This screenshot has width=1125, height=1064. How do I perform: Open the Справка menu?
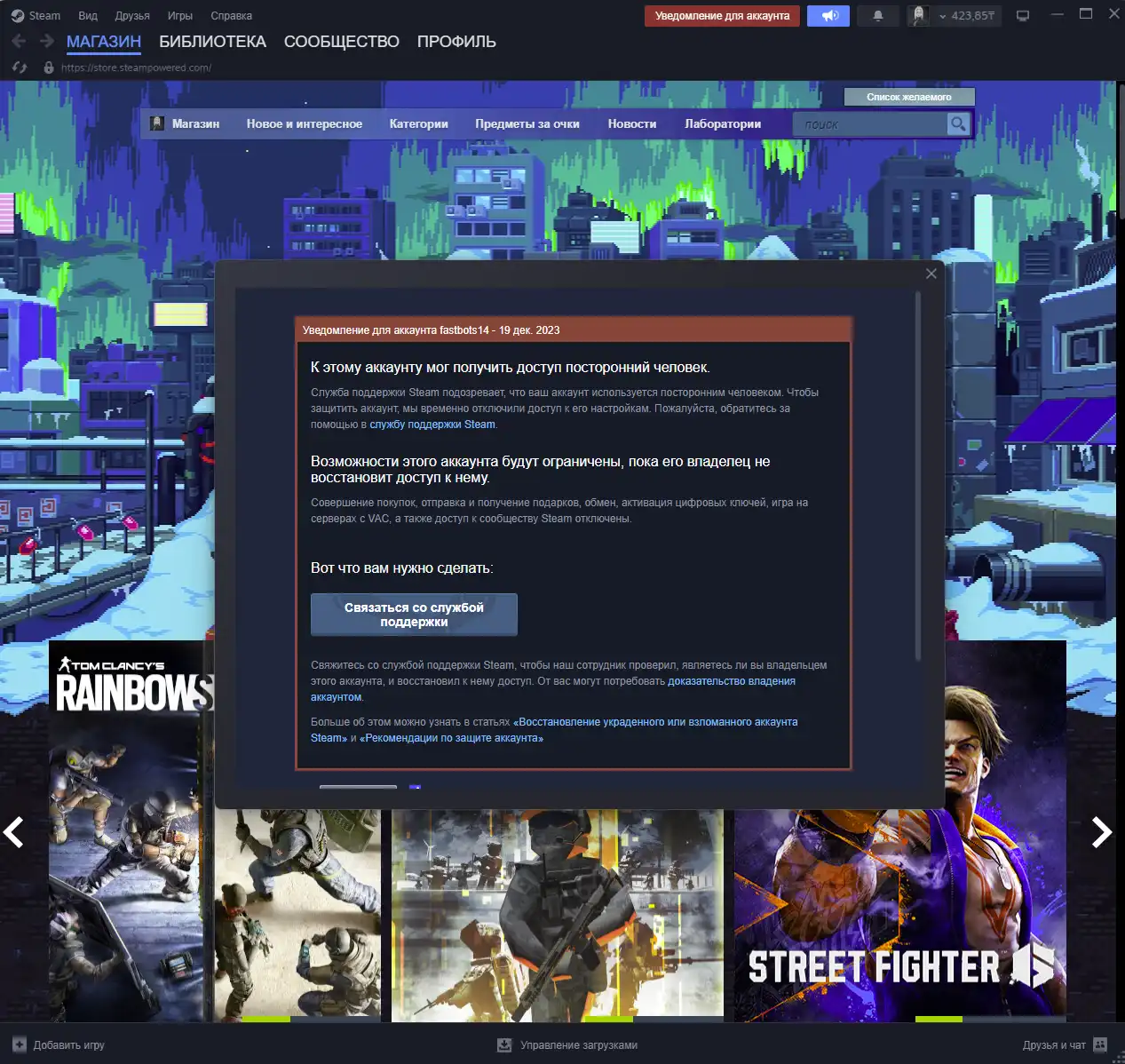pyautogui.click(x=231, y=15)
